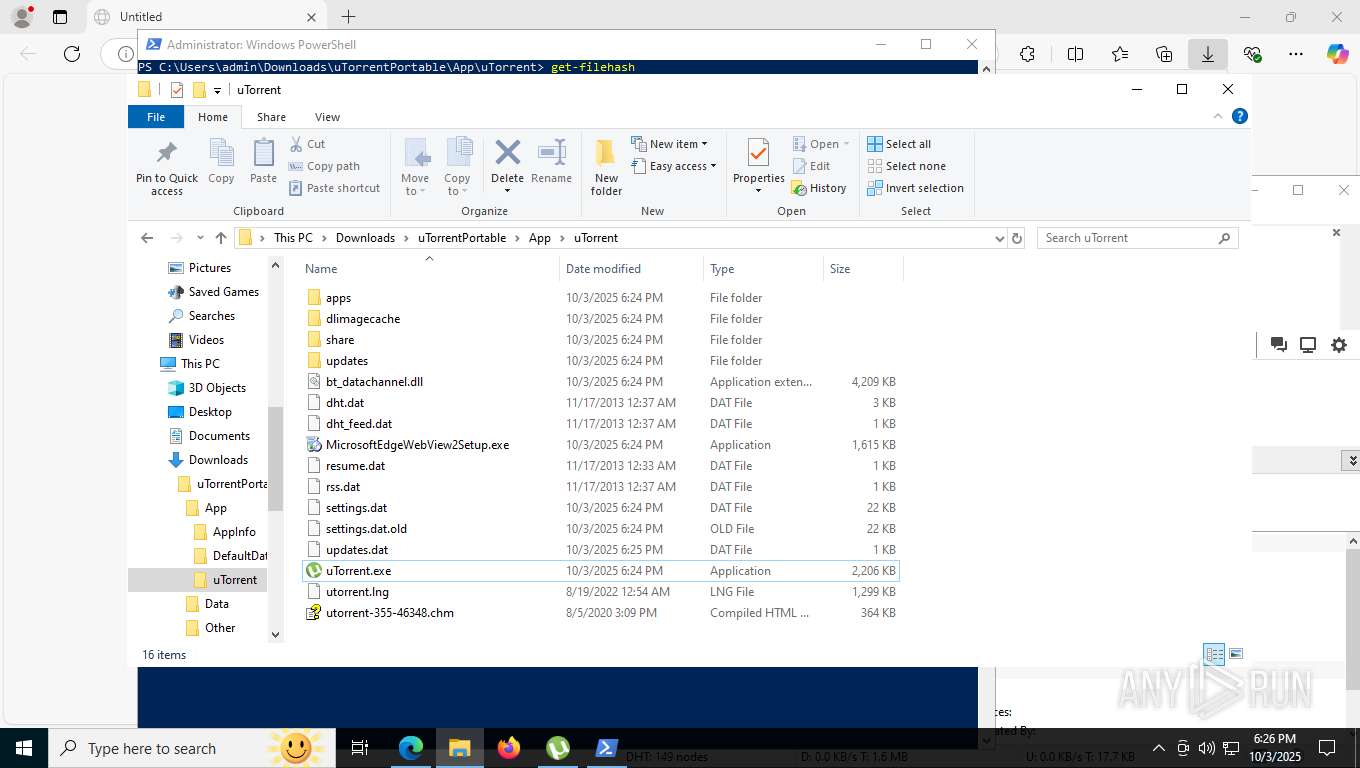The width and height of the screenshot is (1360, 768).
Task: Cut the selected file
Action: (307, 144)
